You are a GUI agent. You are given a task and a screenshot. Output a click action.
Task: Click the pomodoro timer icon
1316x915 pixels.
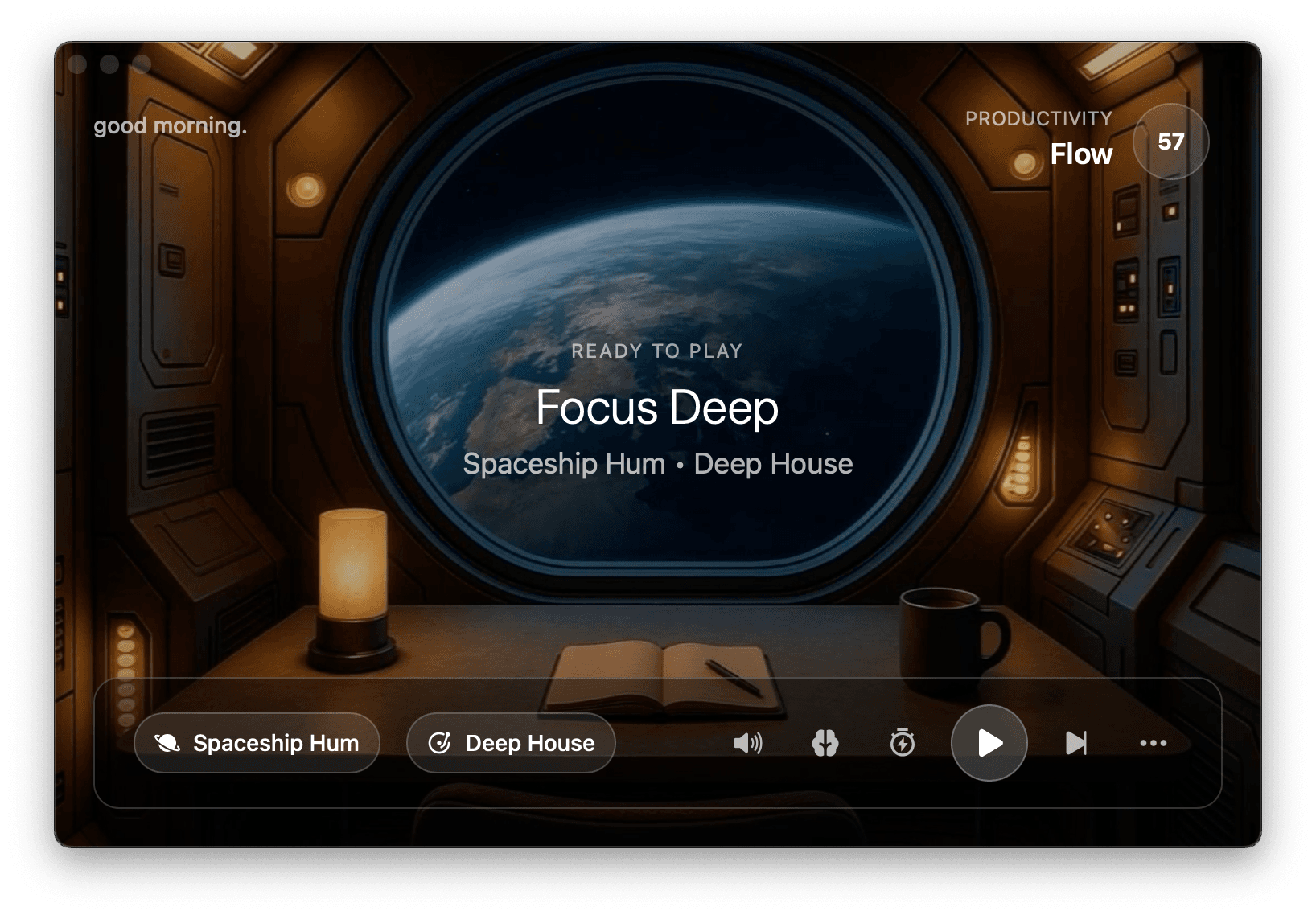tap(902, 743)
